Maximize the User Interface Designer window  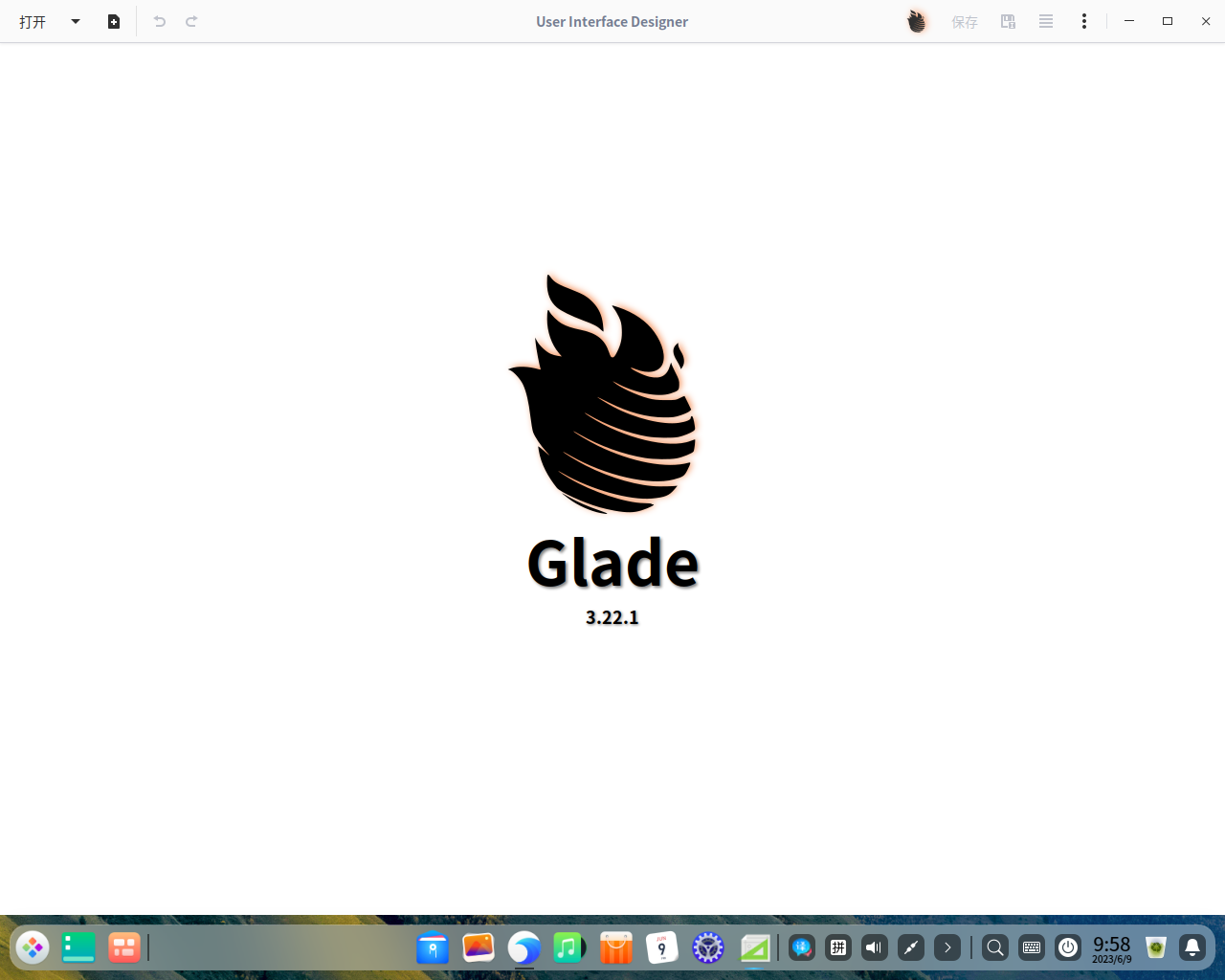[1168, 21]
